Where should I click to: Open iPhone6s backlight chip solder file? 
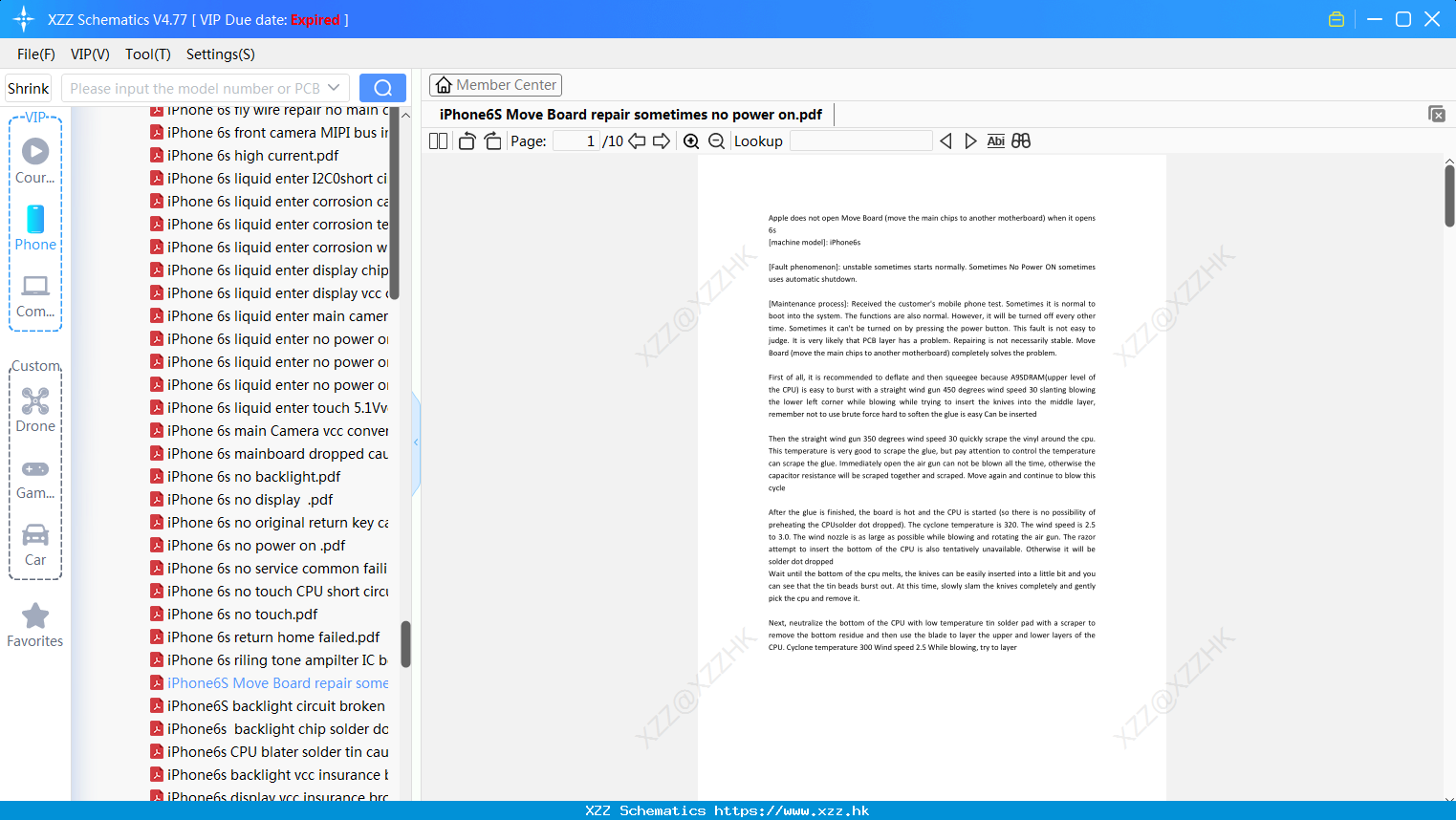pos(277,729)
